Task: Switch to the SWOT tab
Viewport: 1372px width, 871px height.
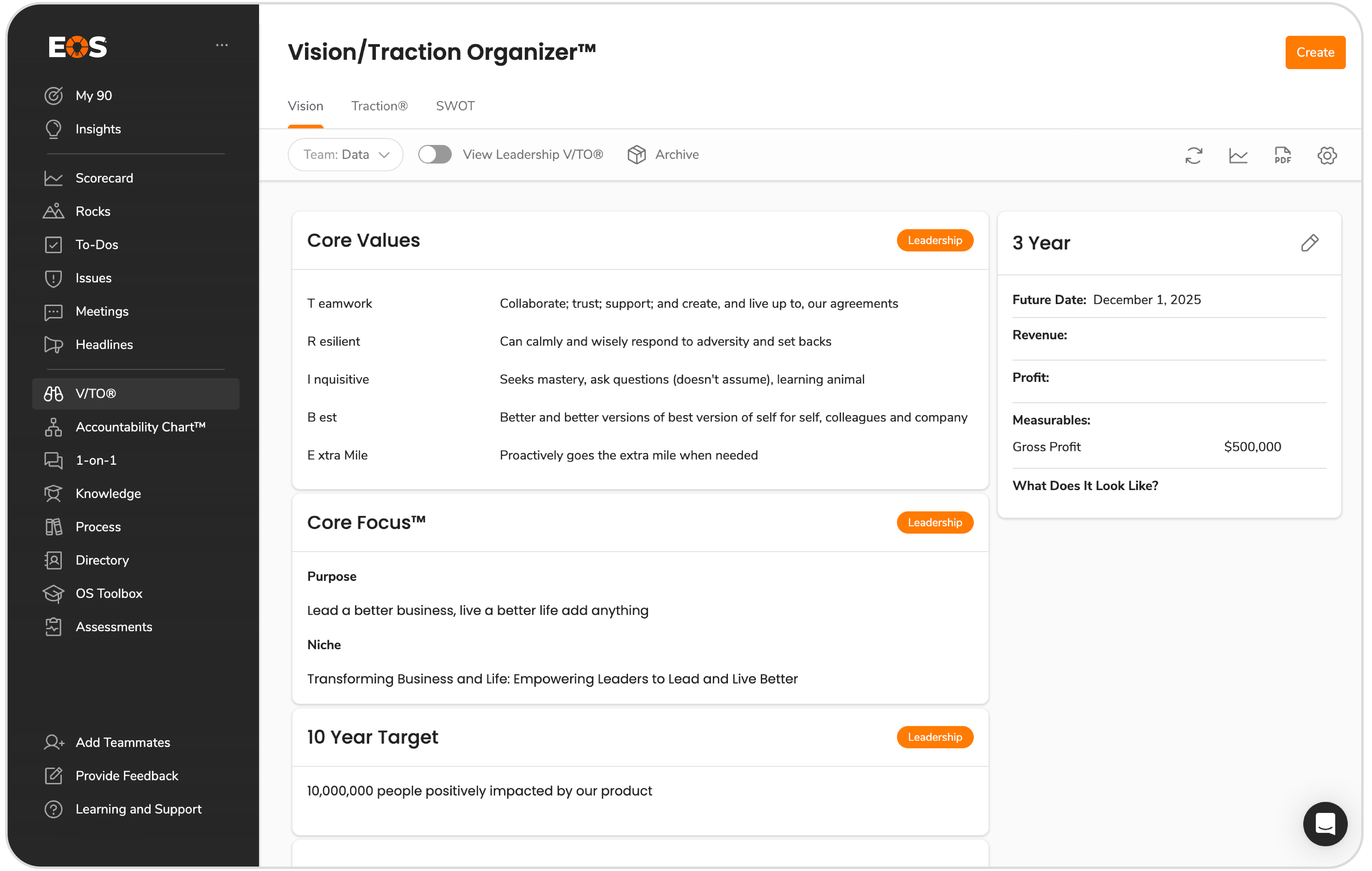Action: [455, 106]
